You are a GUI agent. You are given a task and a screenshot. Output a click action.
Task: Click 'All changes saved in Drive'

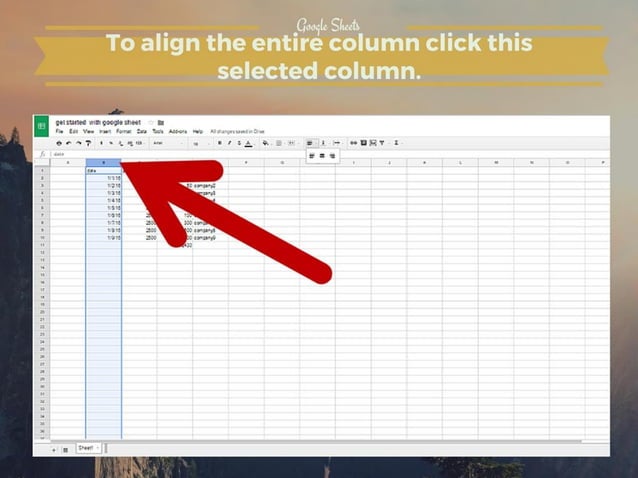pos(237,131)
